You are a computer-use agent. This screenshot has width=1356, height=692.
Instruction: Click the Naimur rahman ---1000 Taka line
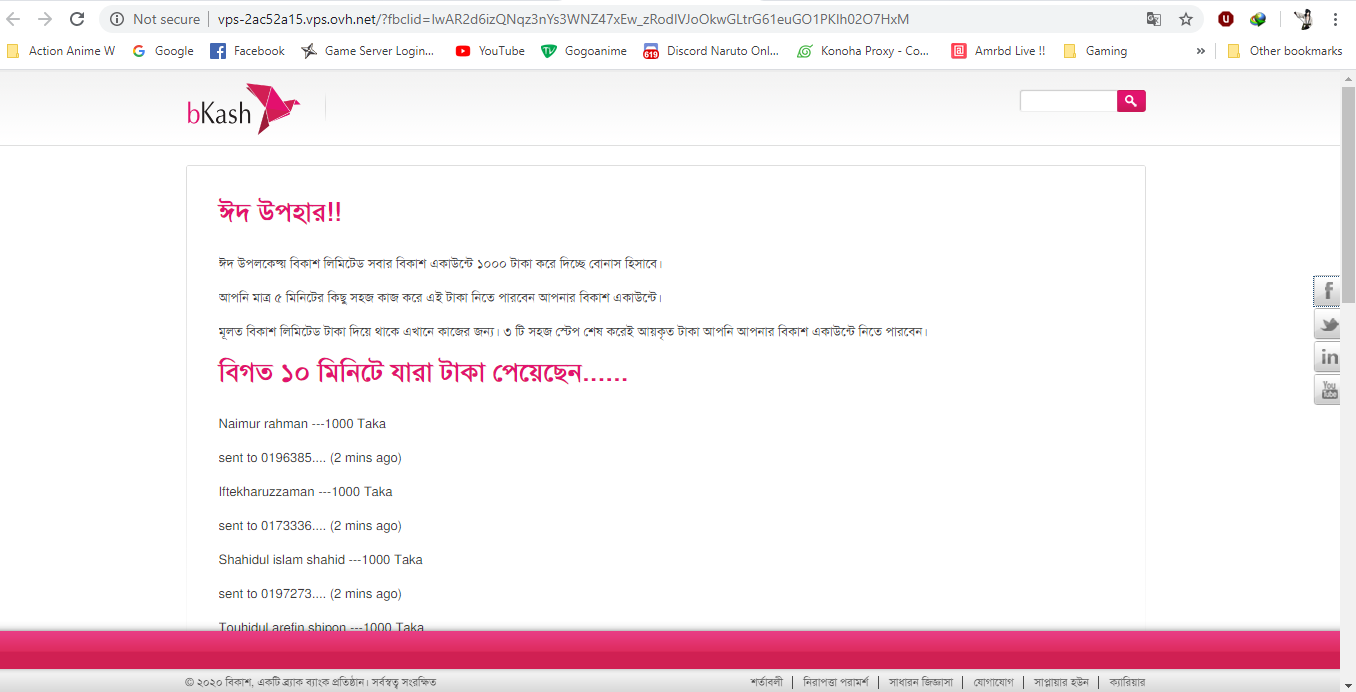[x=302, y=423]
